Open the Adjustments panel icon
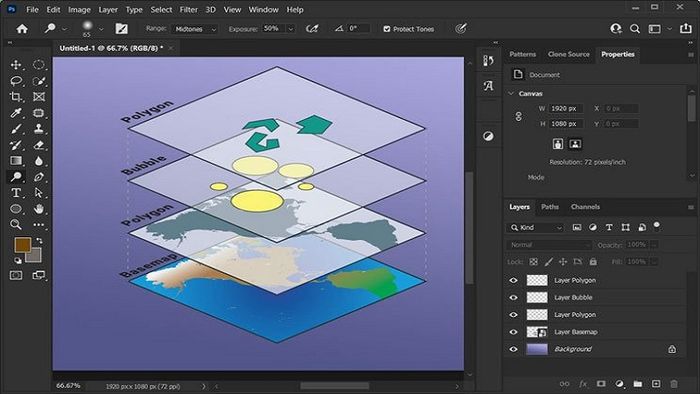This screenshot has height=394, width=700. click(x=488, y=136)
